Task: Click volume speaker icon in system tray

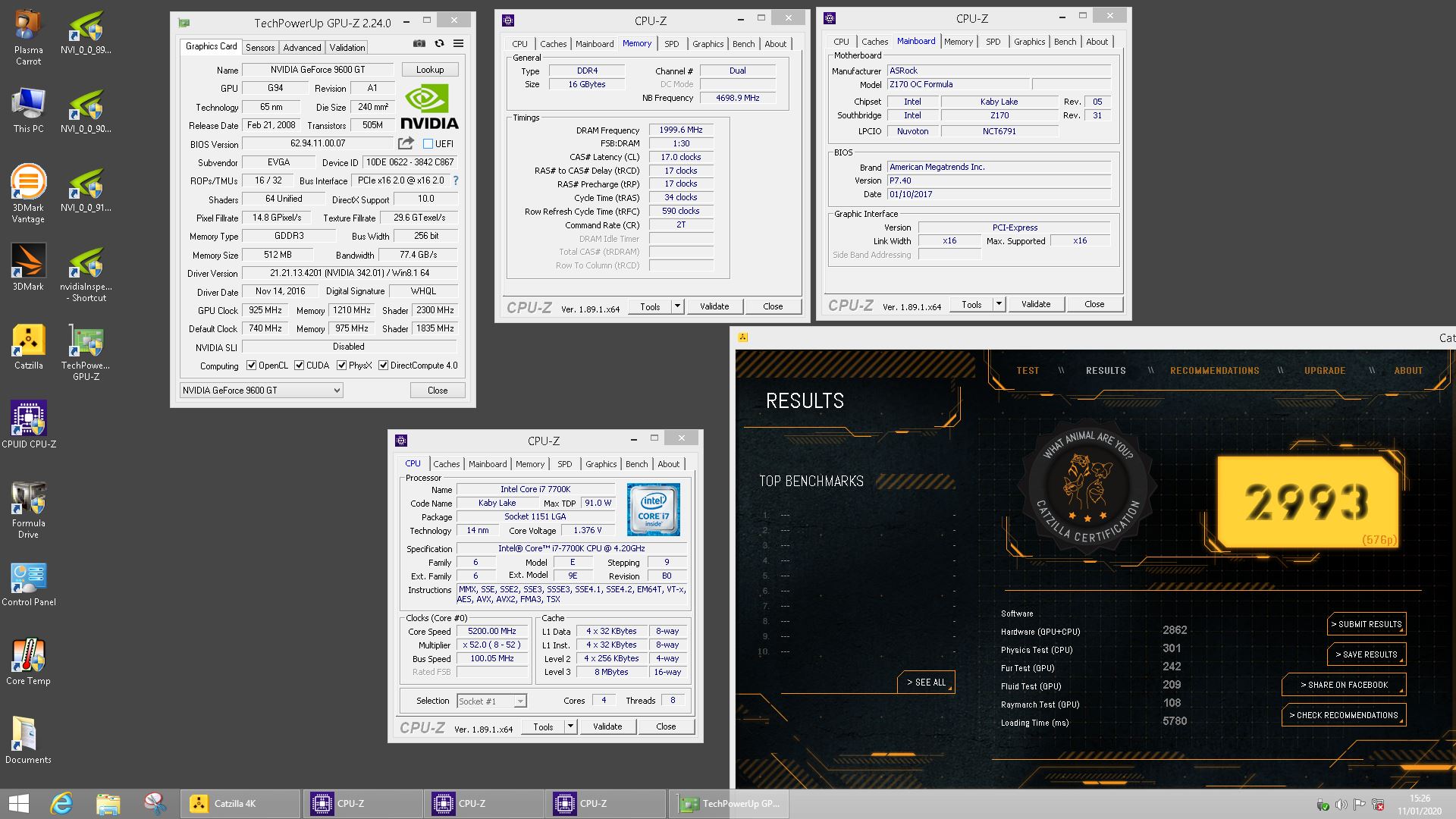Action: (1341, 805)
